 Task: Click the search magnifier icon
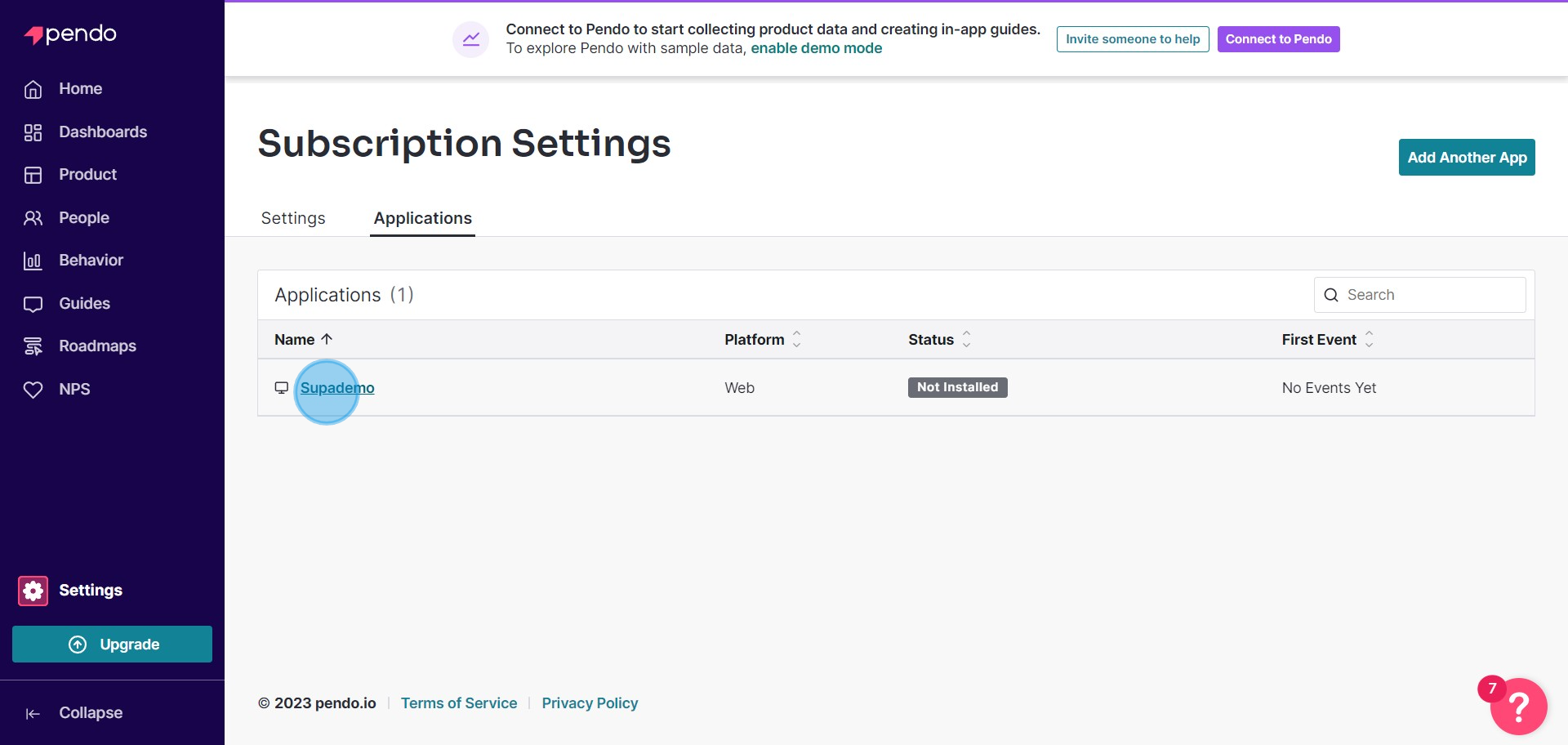click(1331, 295)
